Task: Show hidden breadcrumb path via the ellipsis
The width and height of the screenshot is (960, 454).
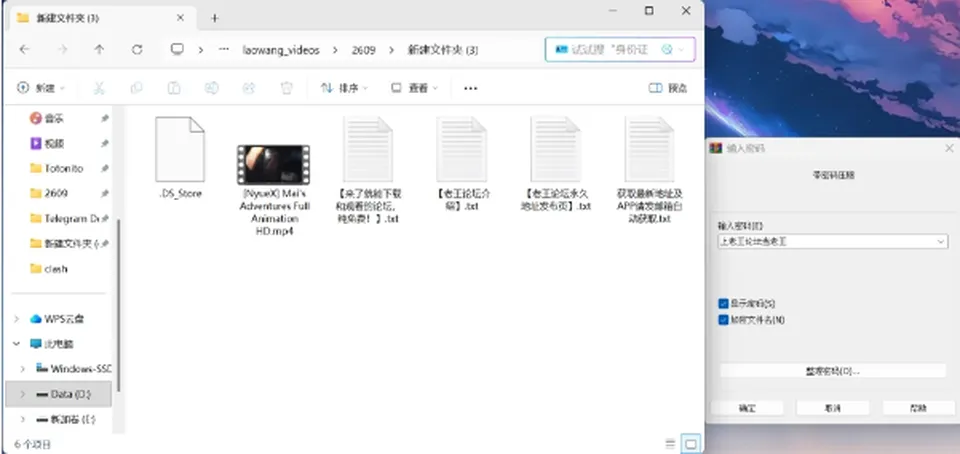Action: [224, 50]
